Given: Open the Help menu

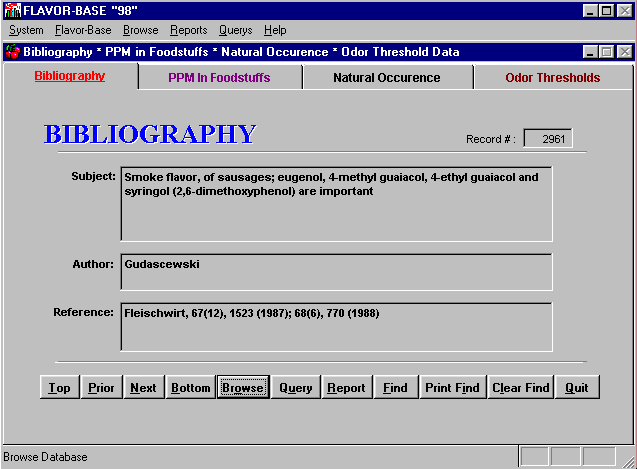Looking at the screenshot, I should 275,30.
